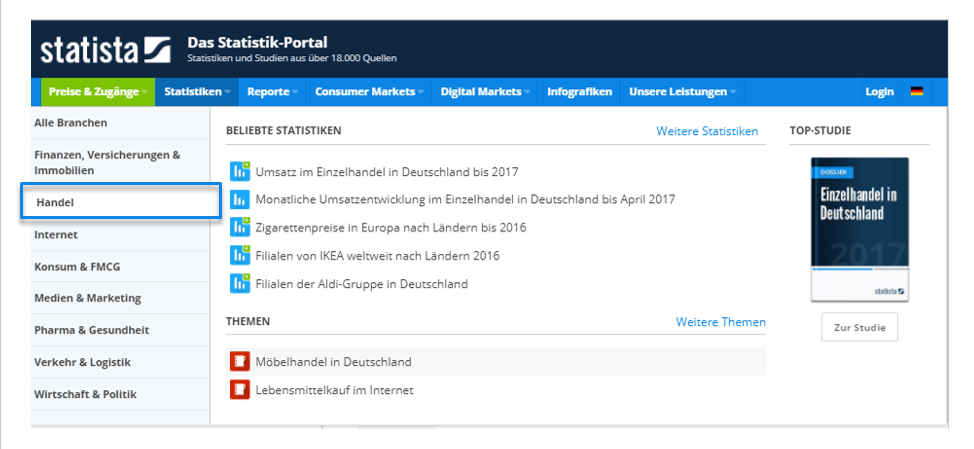
Task: Click the Login link
Action: click(880, 92)
